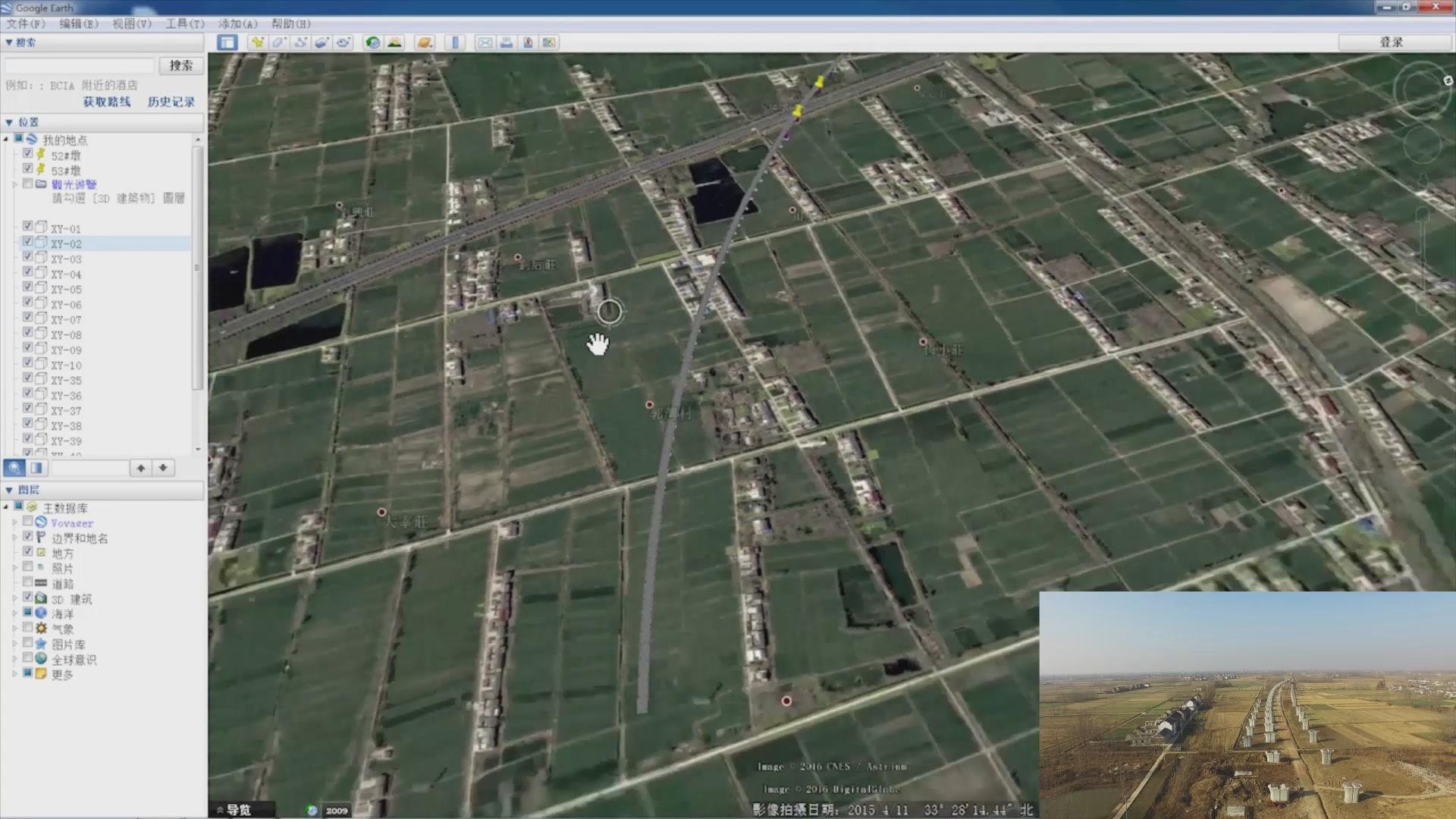
Task: Open the planet switcher icon
Action: [x=425, y=42]
